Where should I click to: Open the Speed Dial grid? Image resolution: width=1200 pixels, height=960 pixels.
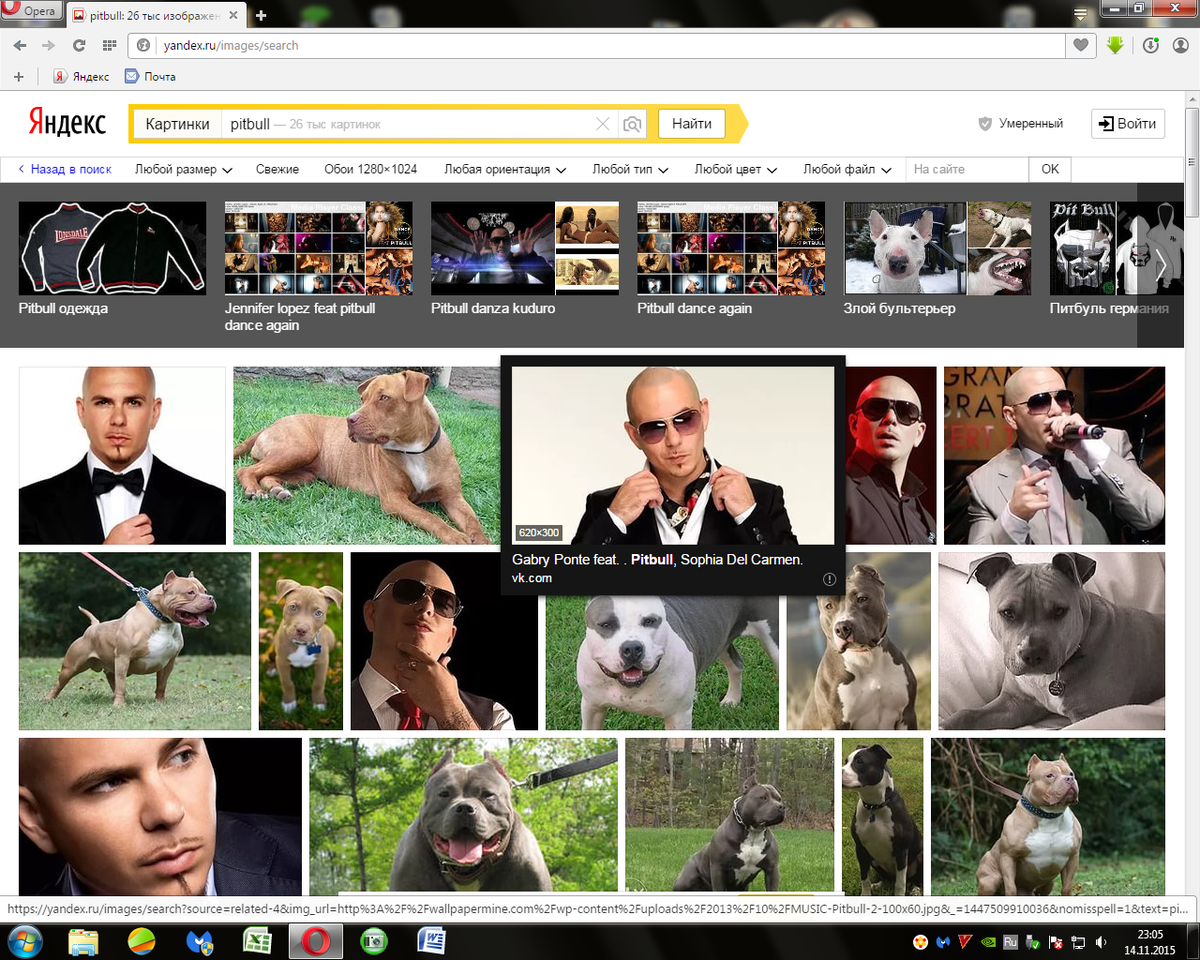click(x=109, y=45)
